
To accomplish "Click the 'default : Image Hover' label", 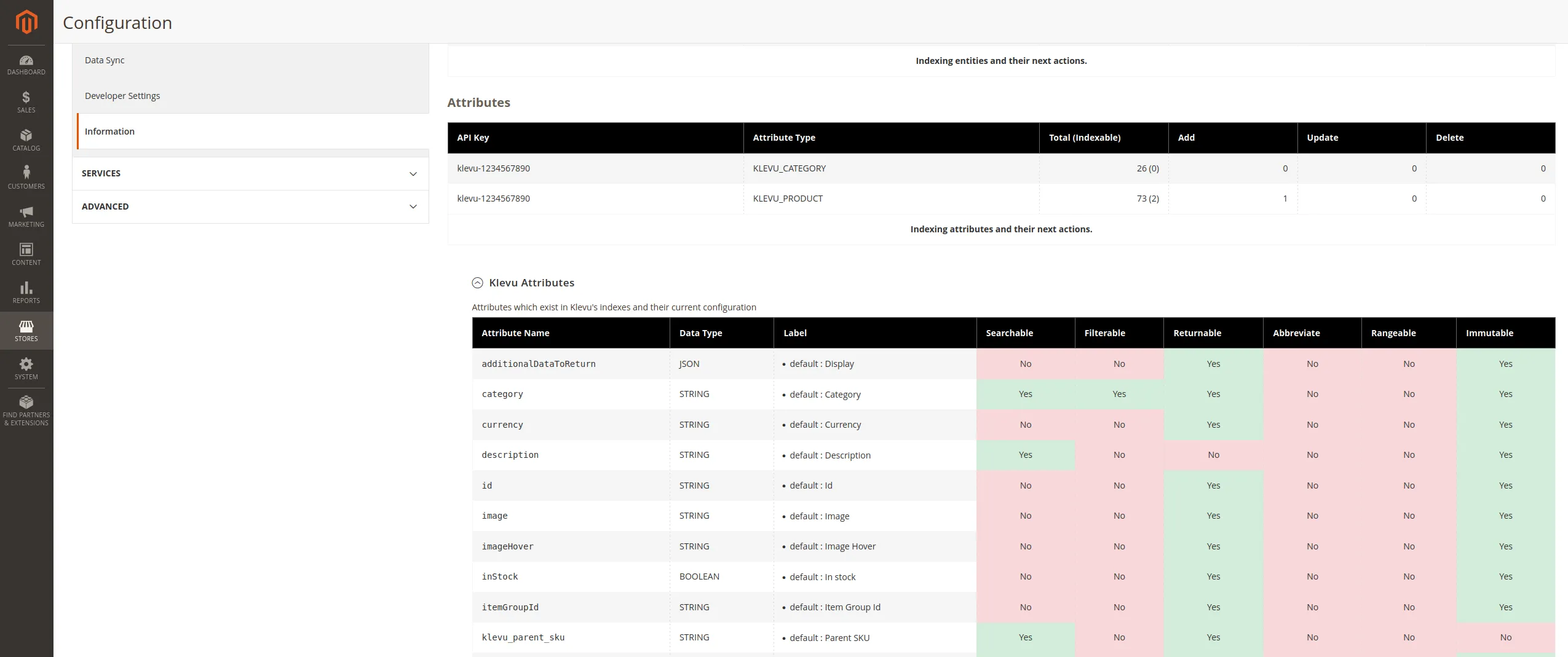I will 833,546.
